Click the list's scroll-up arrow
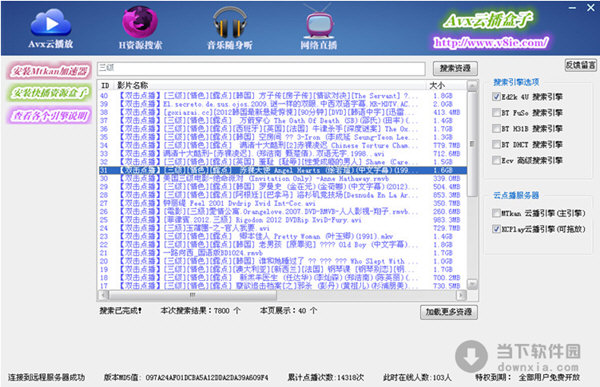The image size is (600, 387). [x=472, y=86]
